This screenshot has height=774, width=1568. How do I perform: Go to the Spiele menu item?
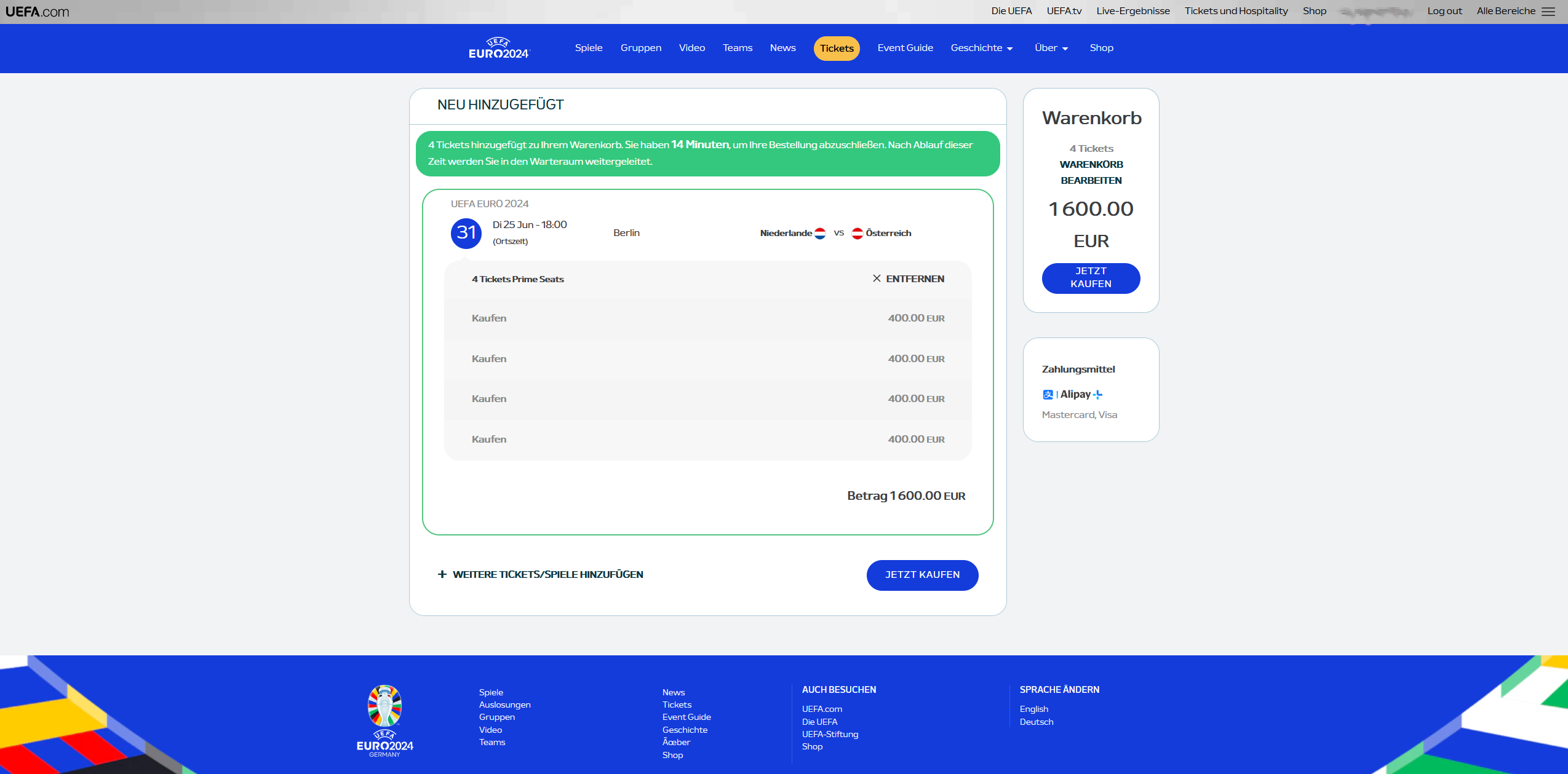[588, 48]
